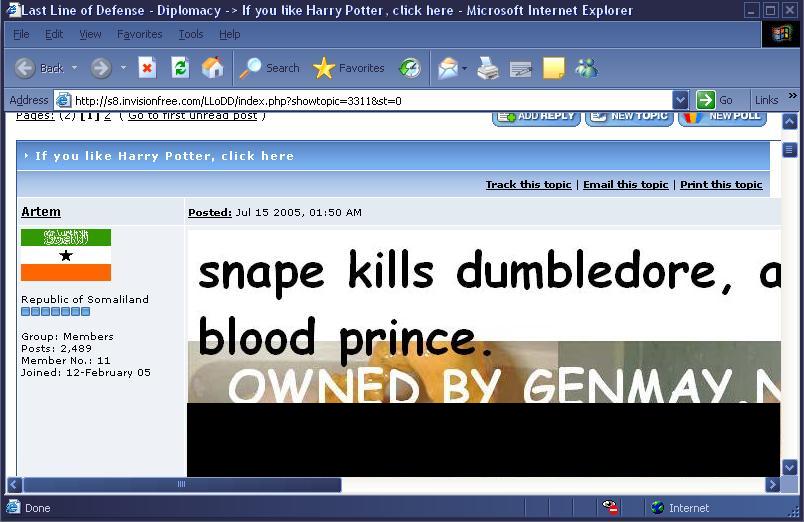Click the Done status page icon
The width and height of the screenshot is (804, 522).
(x=13, y=507)
